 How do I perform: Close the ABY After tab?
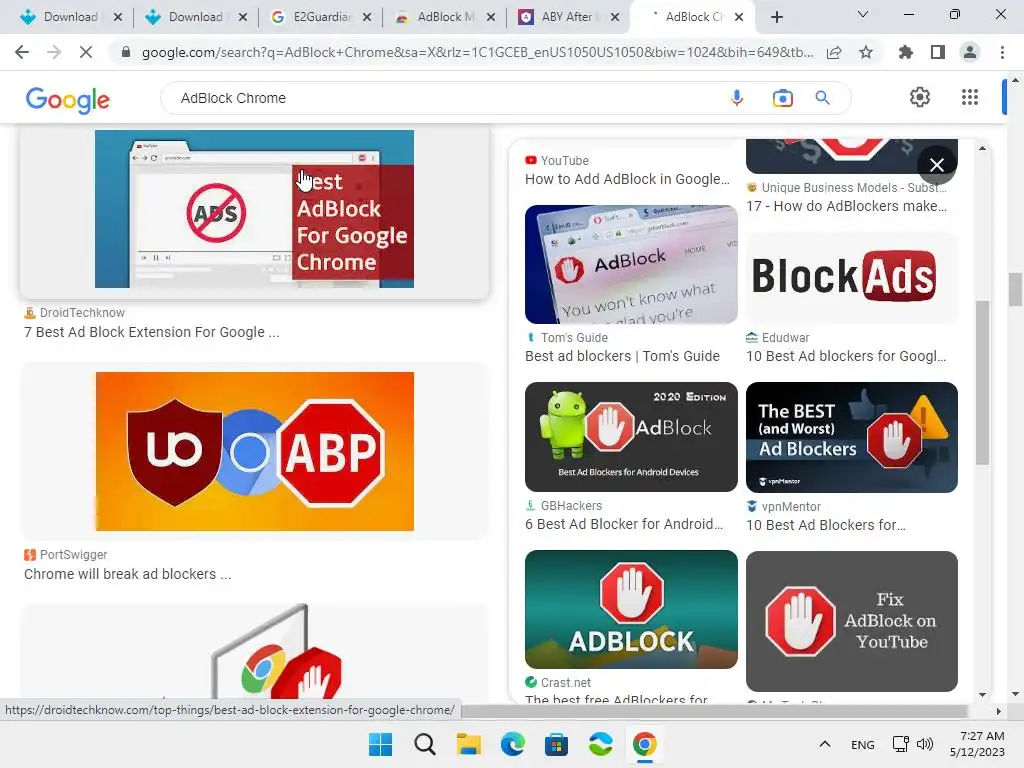(615, 17)
